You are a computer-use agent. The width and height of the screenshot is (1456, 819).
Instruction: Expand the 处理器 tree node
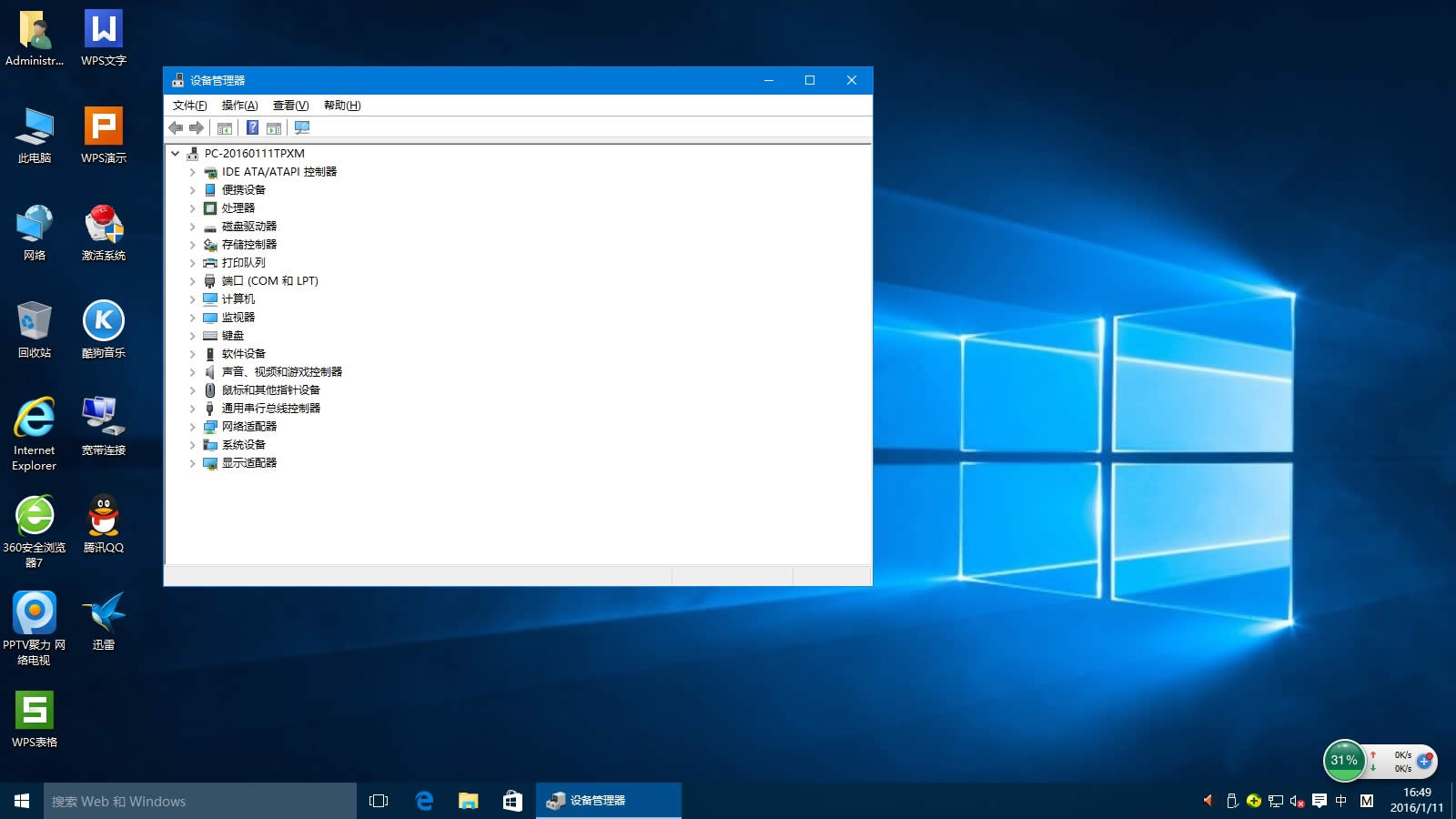[192, 207]
